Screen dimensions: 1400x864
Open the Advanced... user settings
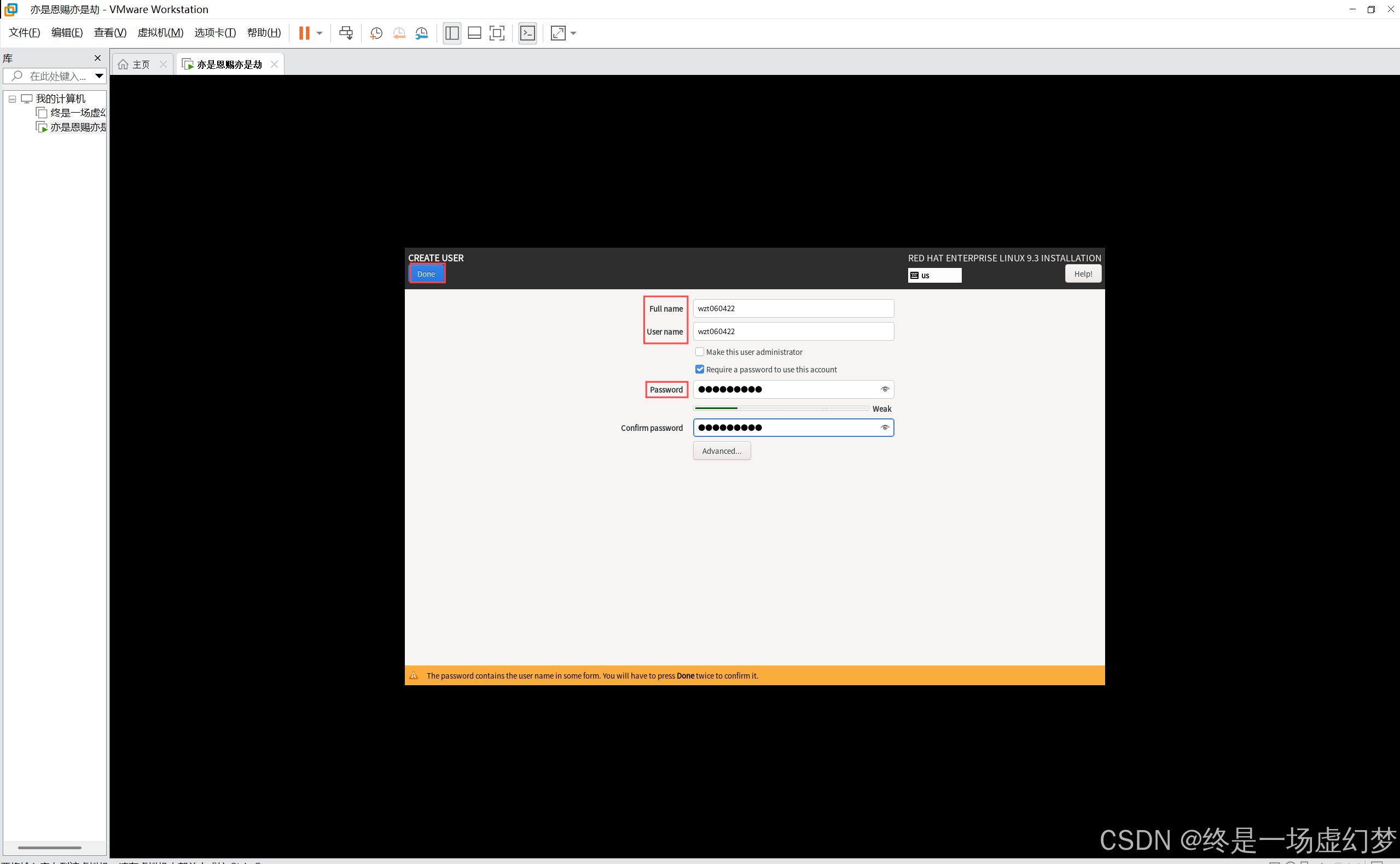[x=722, y=451]
